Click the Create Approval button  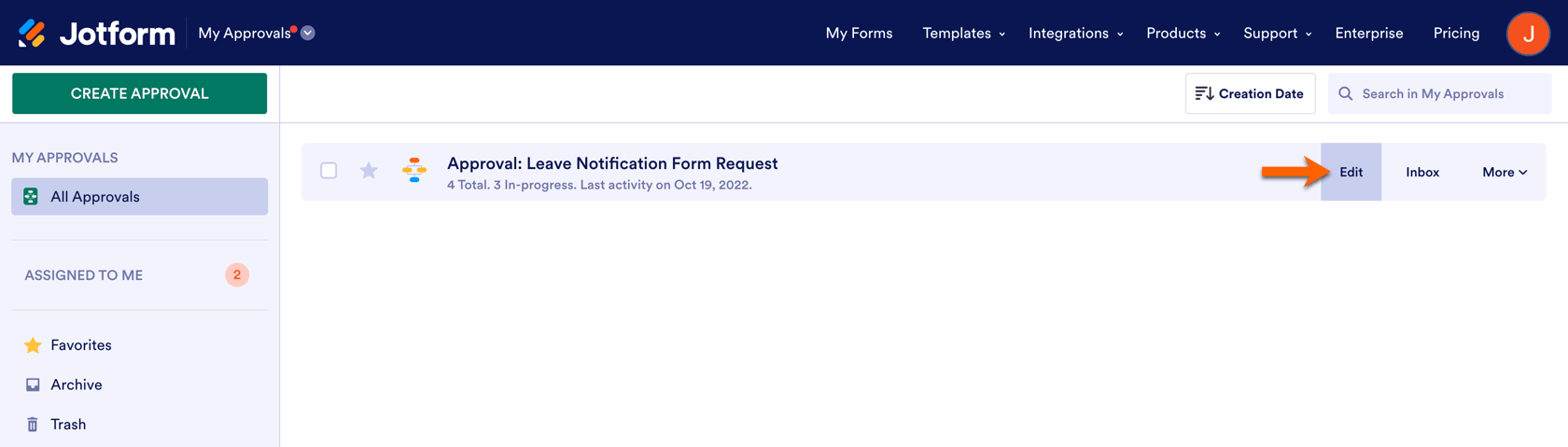139,93
